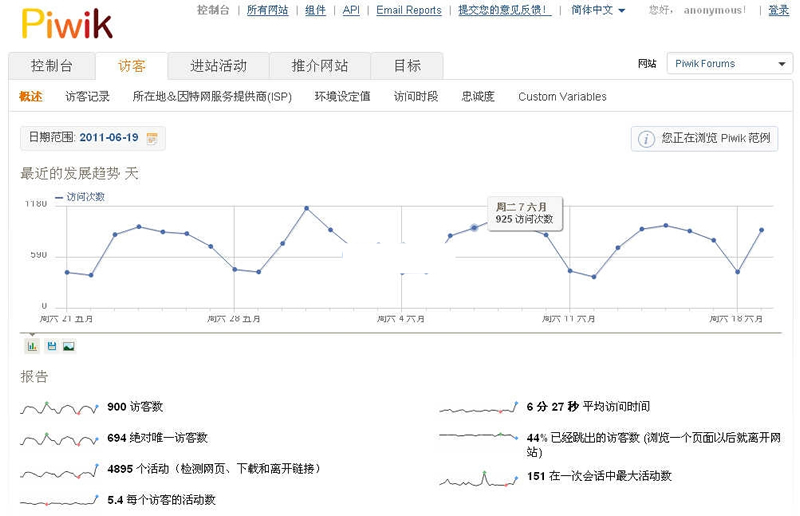
Task: Click the export-as-image icon under graph
Action: point(68,346)
